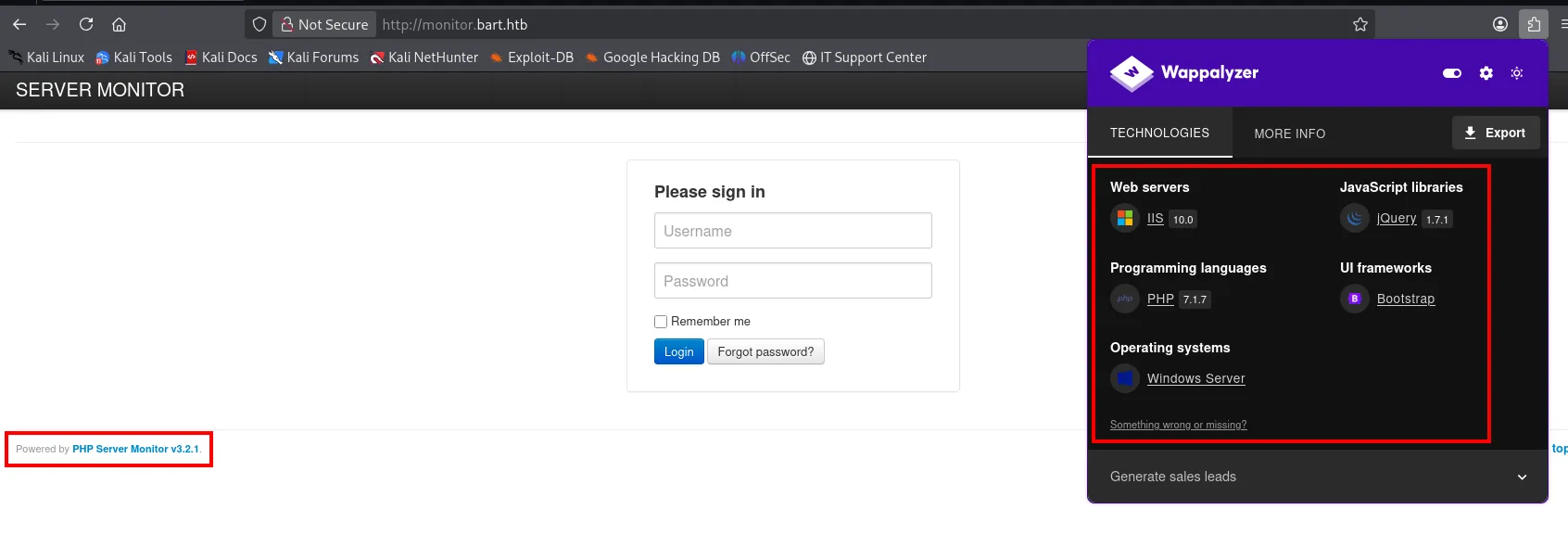Image resolution: width=1568 pixels, height=535 pixels.
Task: Click the shield tracking protection icon
Action: [x=259, y=24]
